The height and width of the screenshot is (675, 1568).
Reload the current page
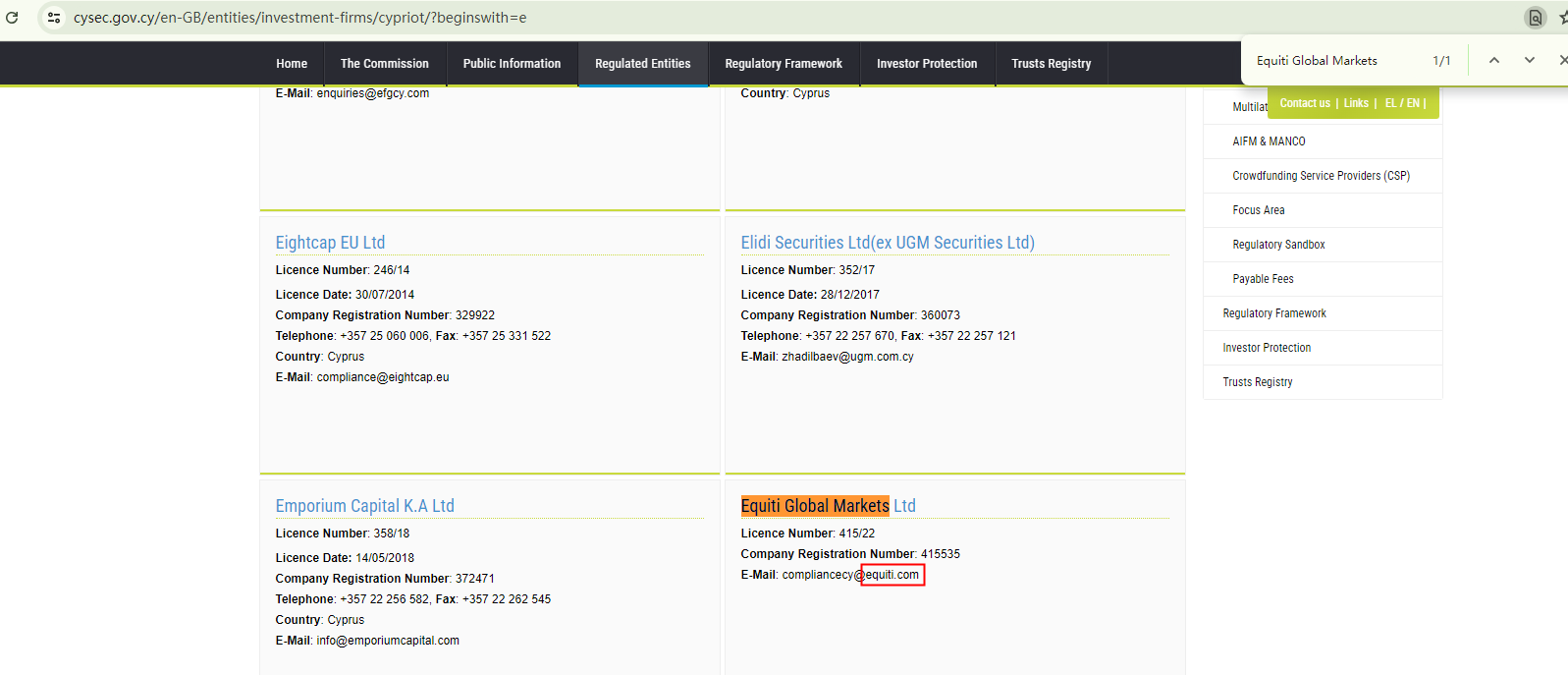point(12,18)
